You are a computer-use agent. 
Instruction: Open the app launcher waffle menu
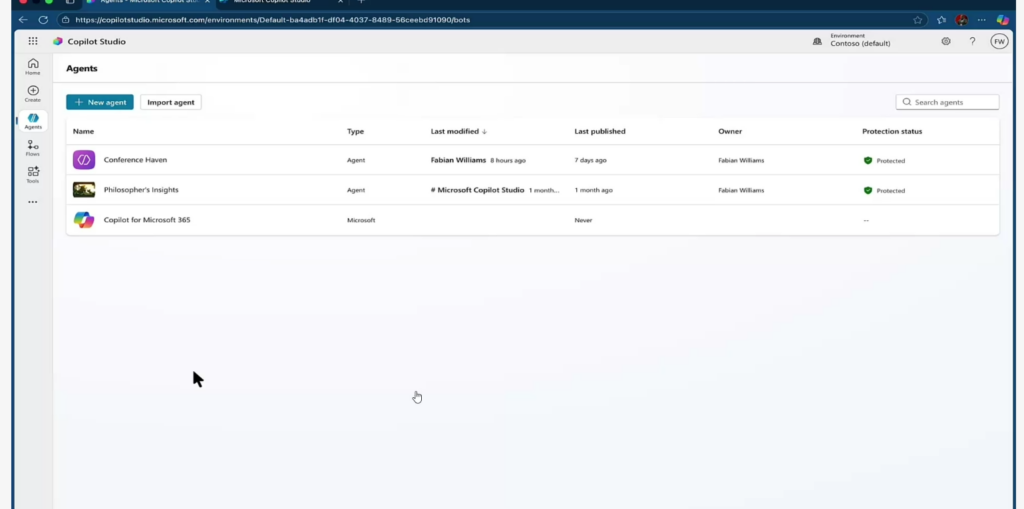[x=33, y=42]
